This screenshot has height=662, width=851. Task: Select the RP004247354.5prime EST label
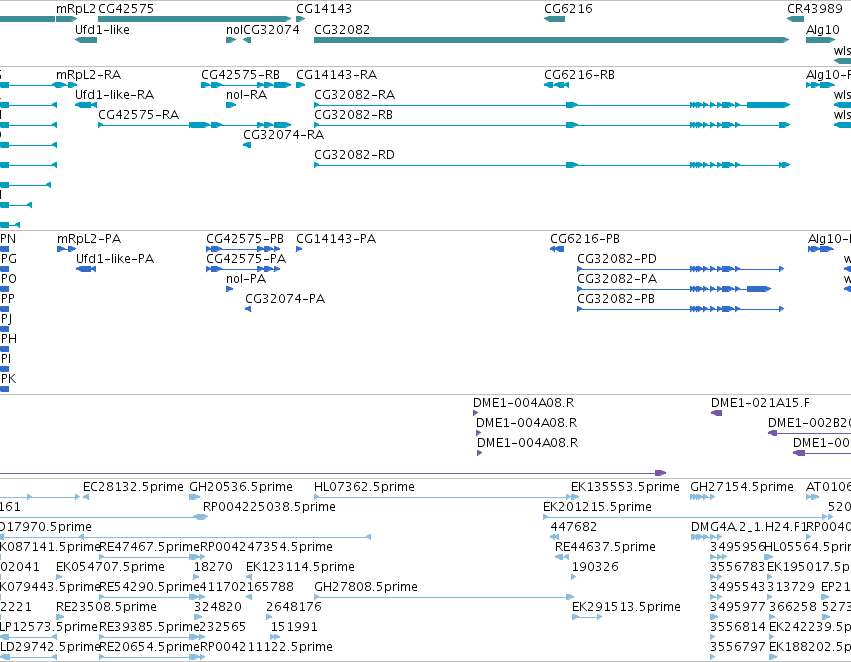[x=266, y=547]
